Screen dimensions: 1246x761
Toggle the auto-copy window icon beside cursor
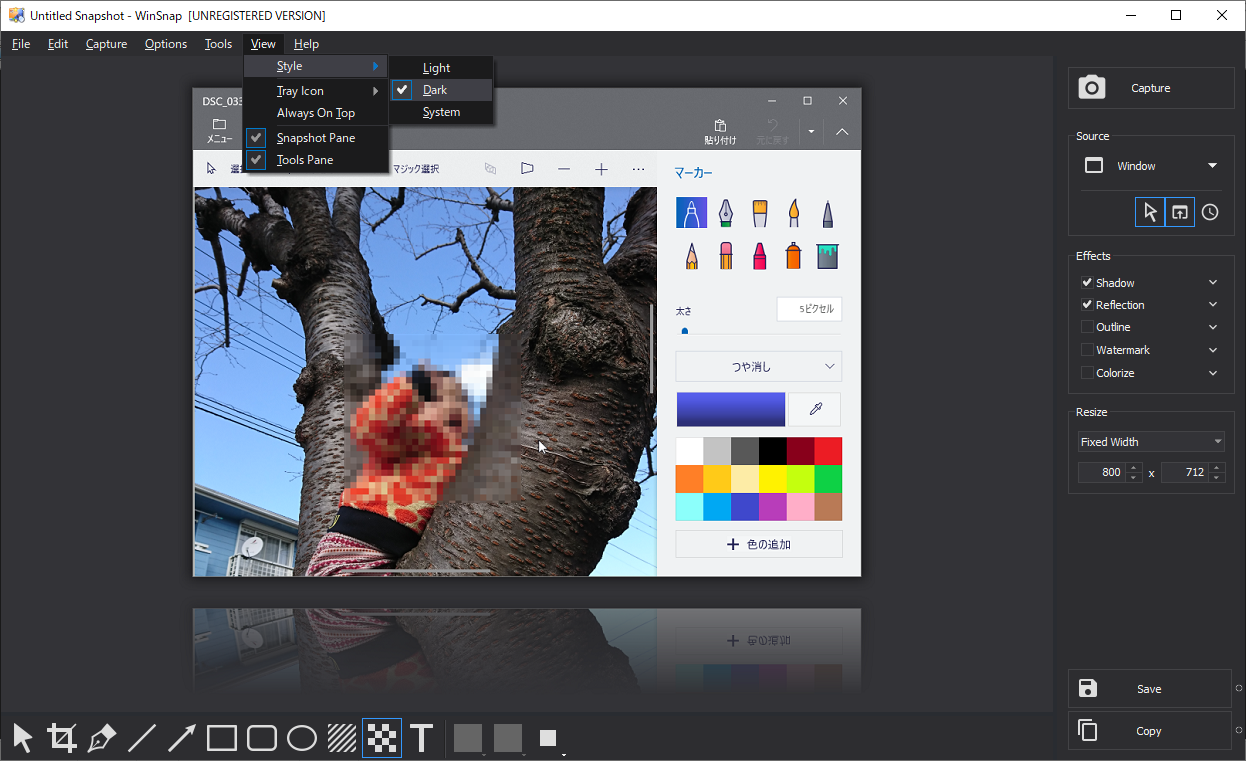click(x=1180, y=212)
